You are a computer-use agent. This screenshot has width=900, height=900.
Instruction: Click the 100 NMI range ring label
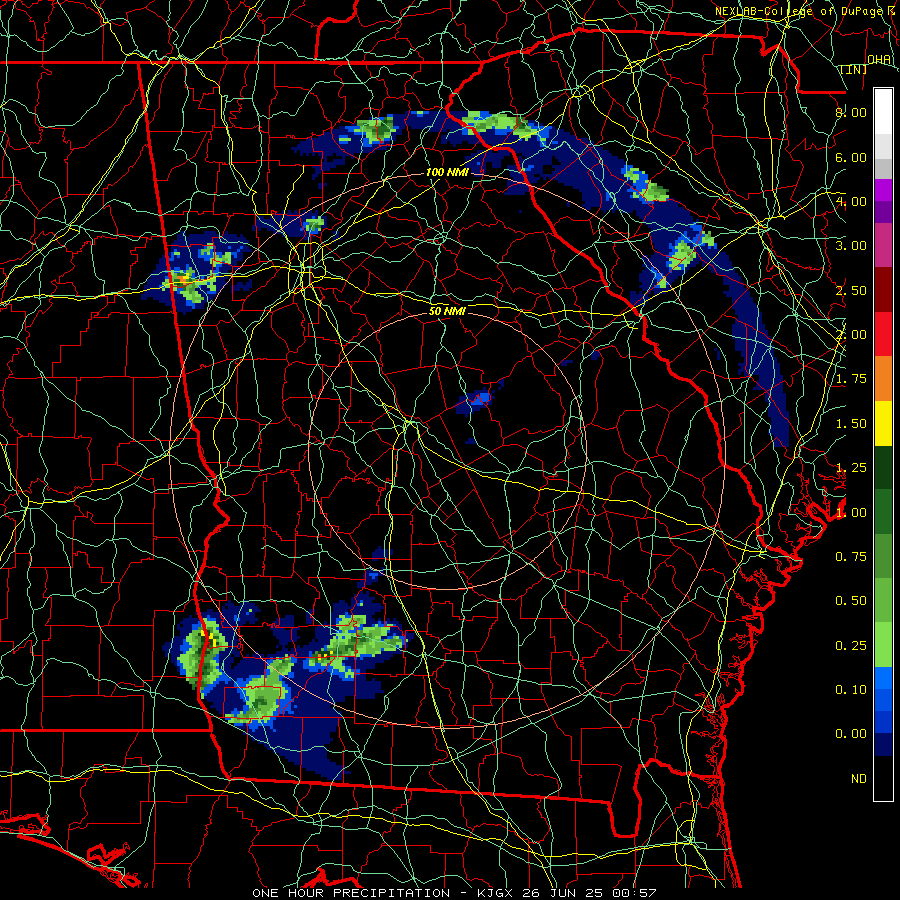(x=447, y=172)
